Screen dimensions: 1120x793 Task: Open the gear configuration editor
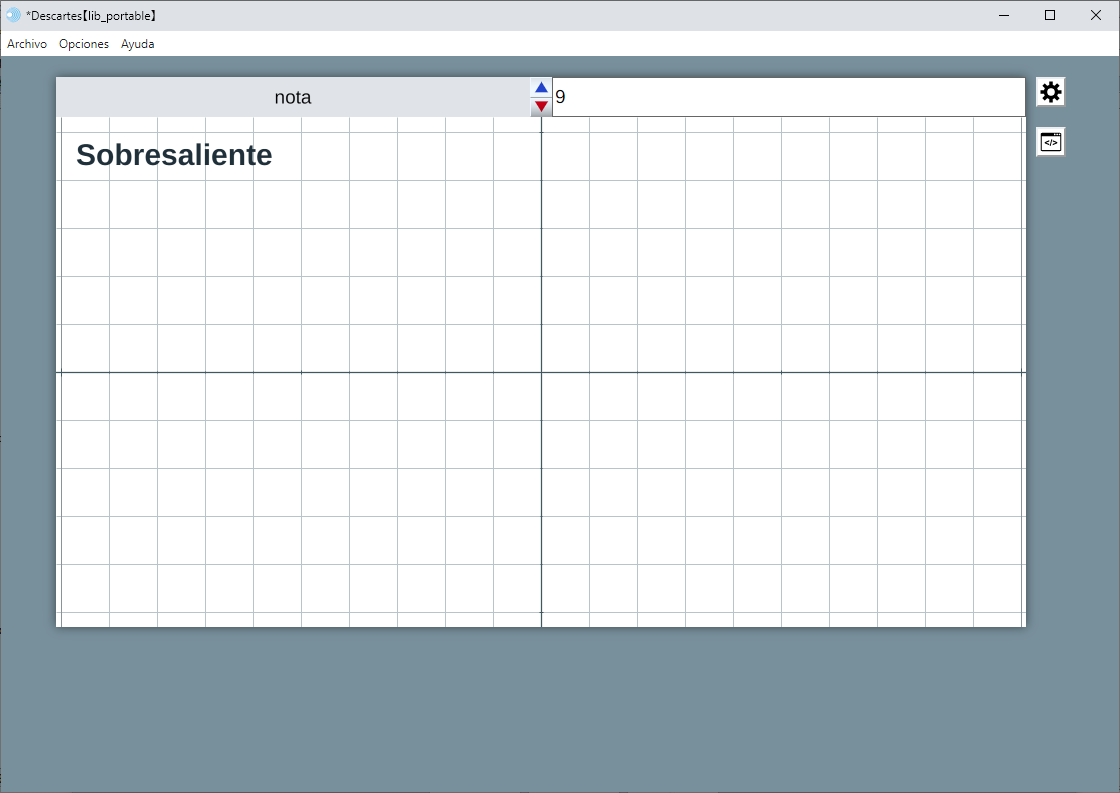click(1050, 92)
